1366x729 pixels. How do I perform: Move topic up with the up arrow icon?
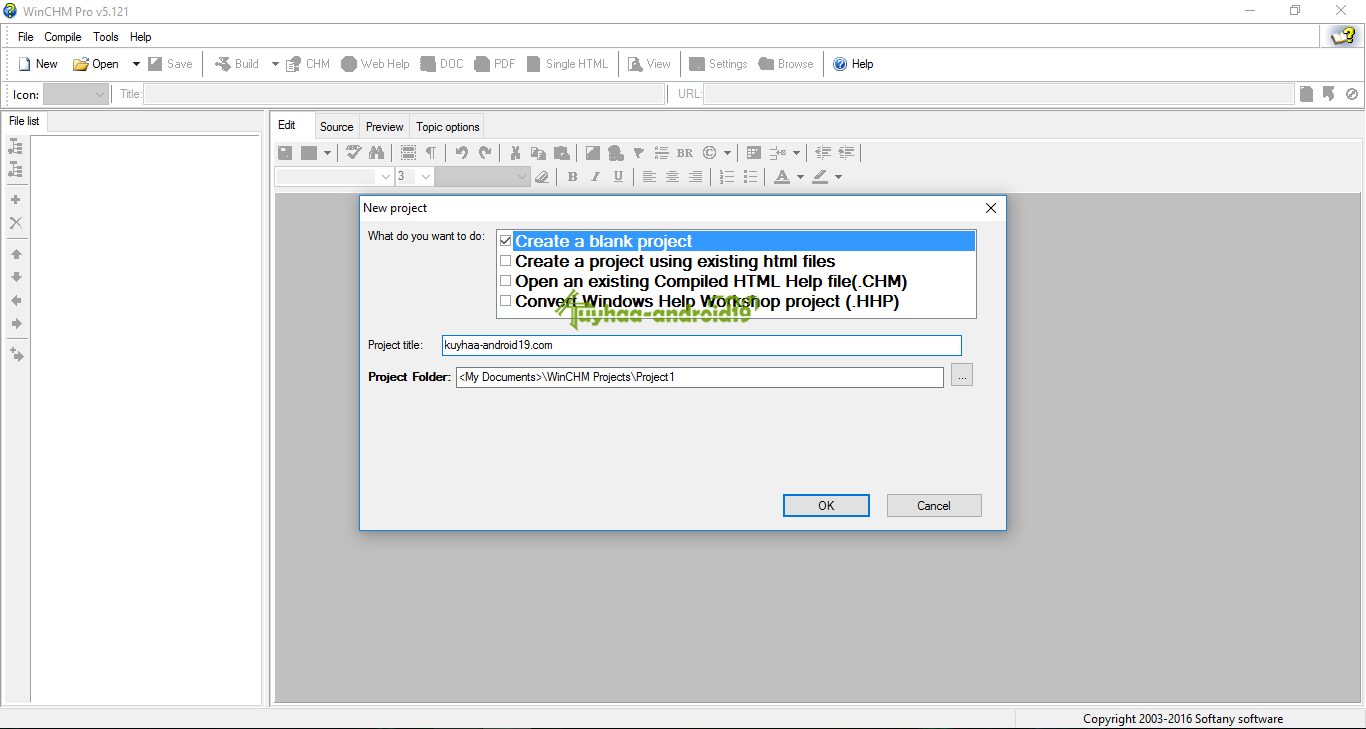16,254
